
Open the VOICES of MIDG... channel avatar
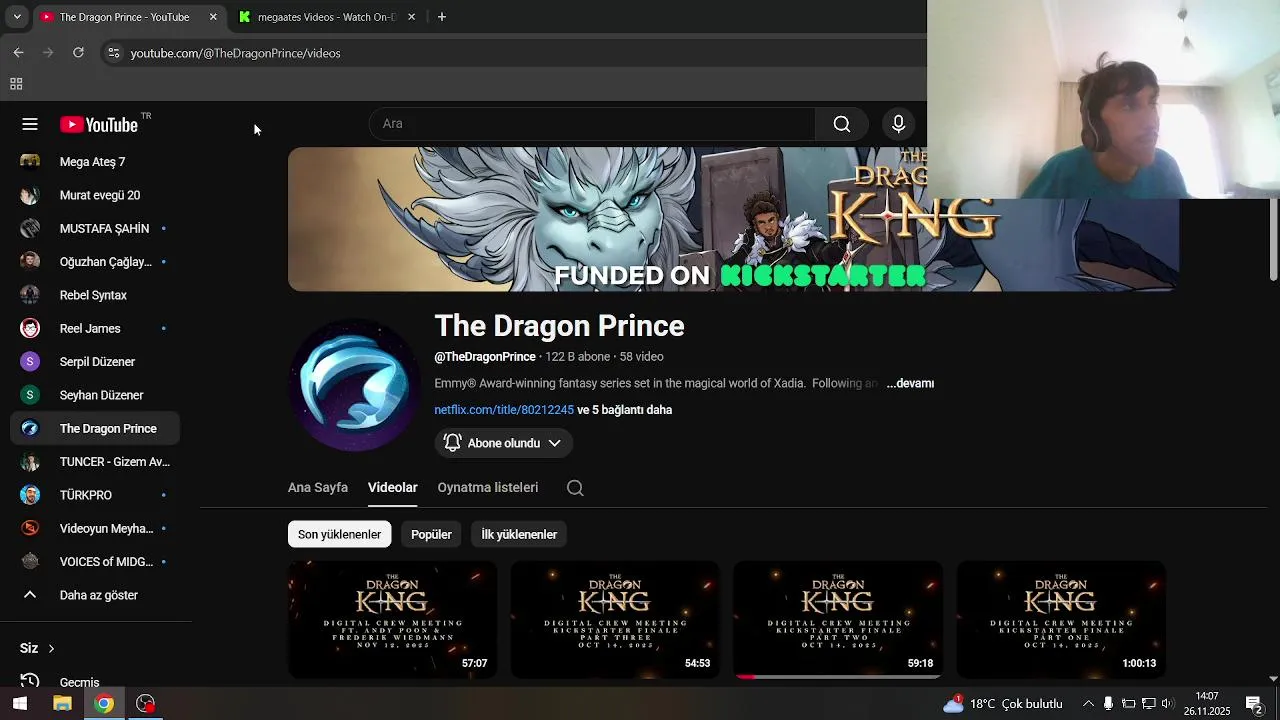(x=30, y=562)
